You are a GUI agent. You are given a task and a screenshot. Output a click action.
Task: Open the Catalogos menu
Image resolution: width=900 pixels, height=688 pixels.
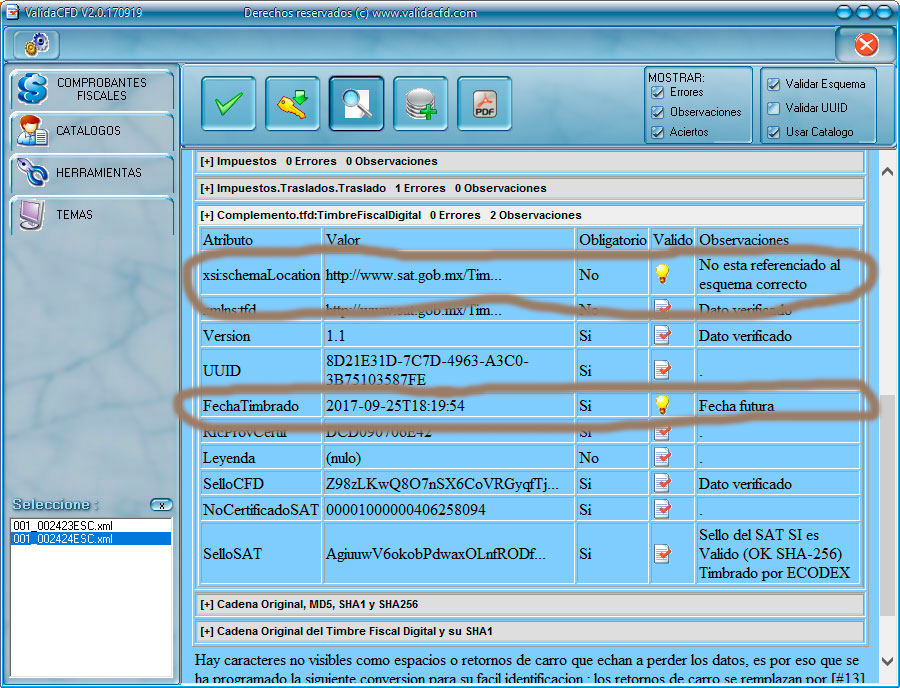92,131
